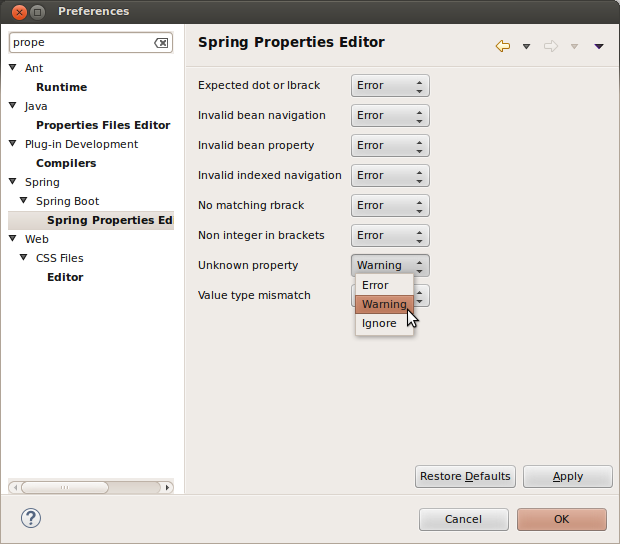Select Compilers under Plug-in Development
The height and width of the screenshot is (544, 620).
pyautogui.click(x=66, y=163)
